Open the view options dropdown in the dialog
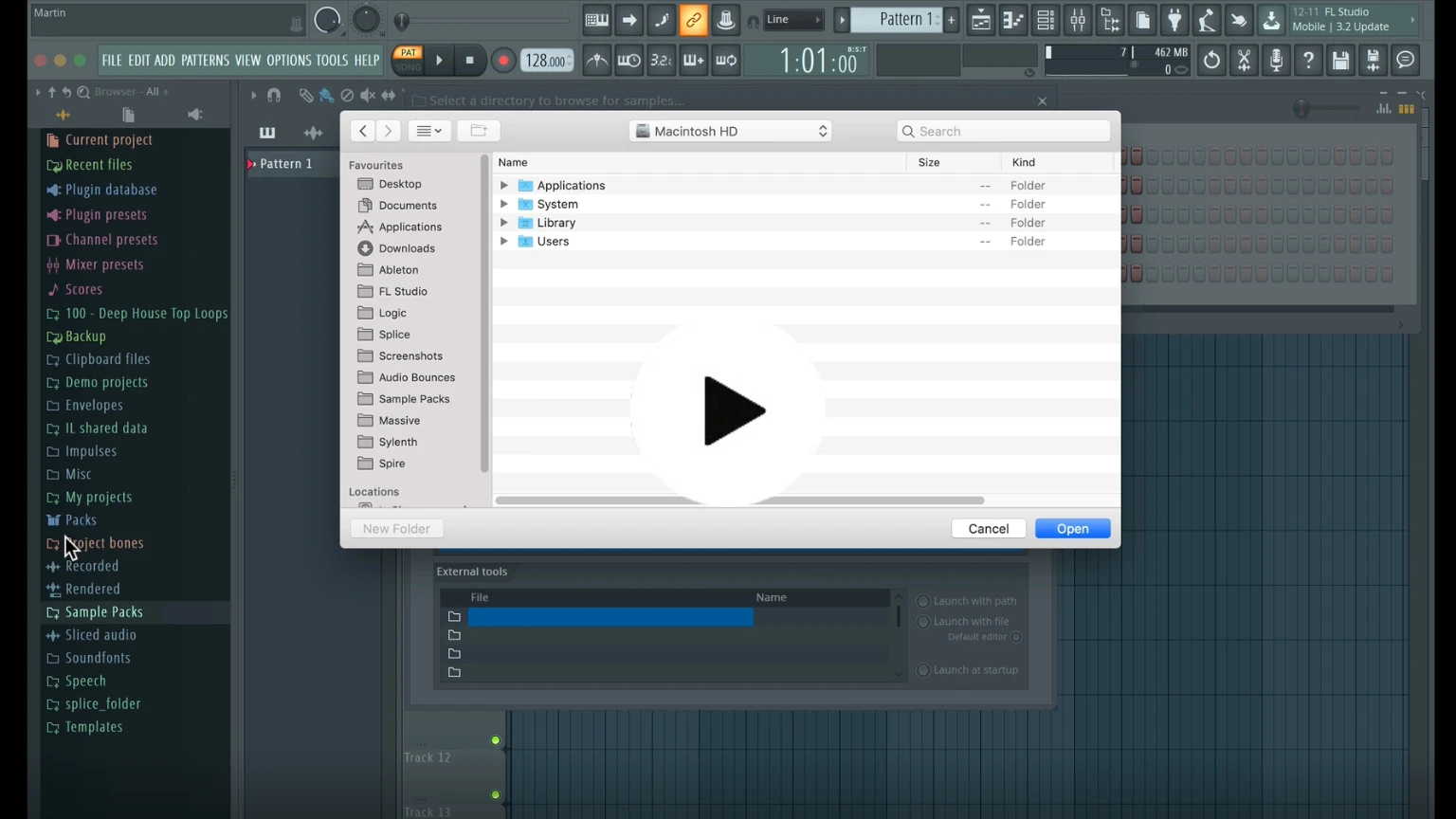The width and height of the screenshot is (1456, 819). click(429, 131)
